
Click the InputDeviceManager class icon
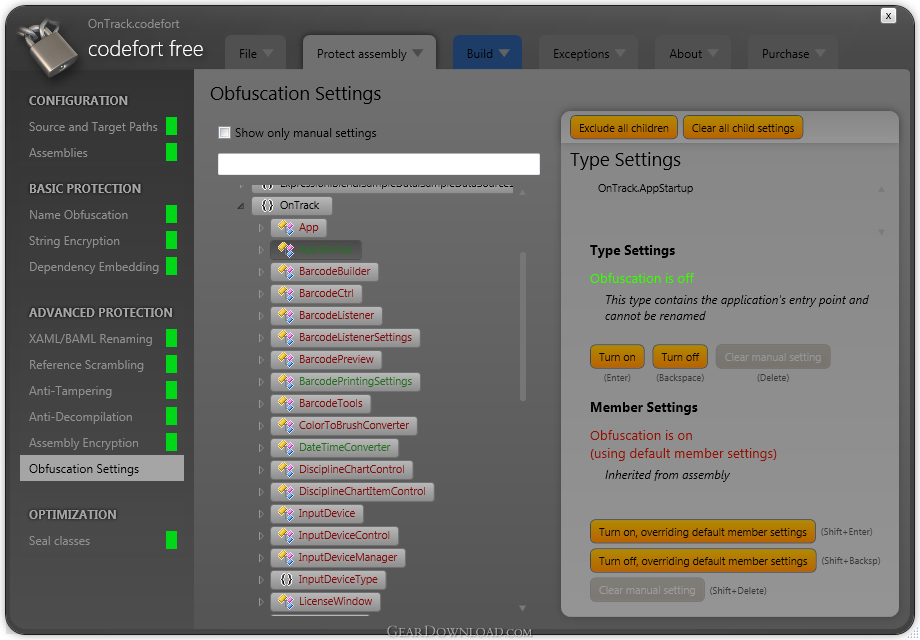[286, 557]
